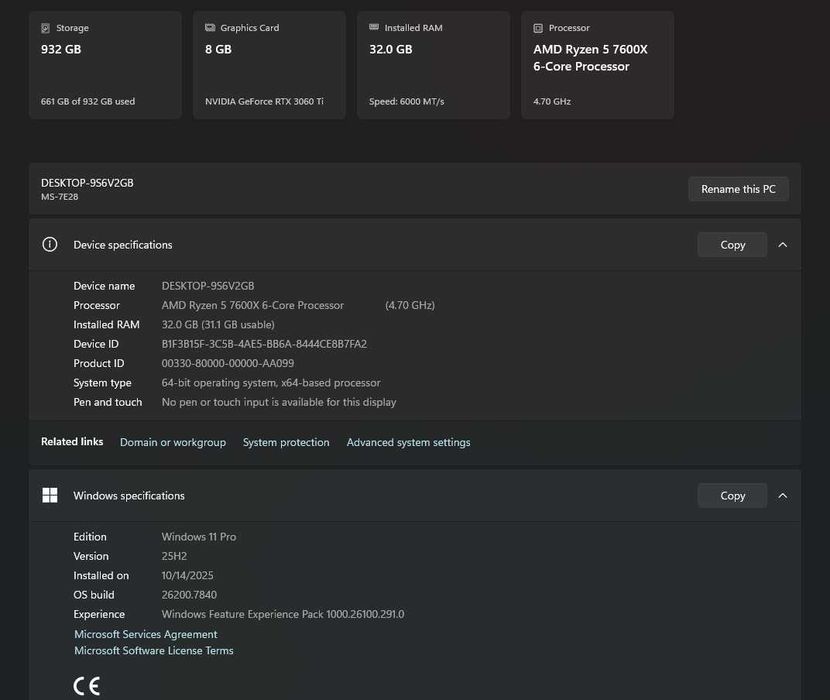Collapse the Windows specifications section
The height and width of the screenshot is (700, 830).
point(783,496)
